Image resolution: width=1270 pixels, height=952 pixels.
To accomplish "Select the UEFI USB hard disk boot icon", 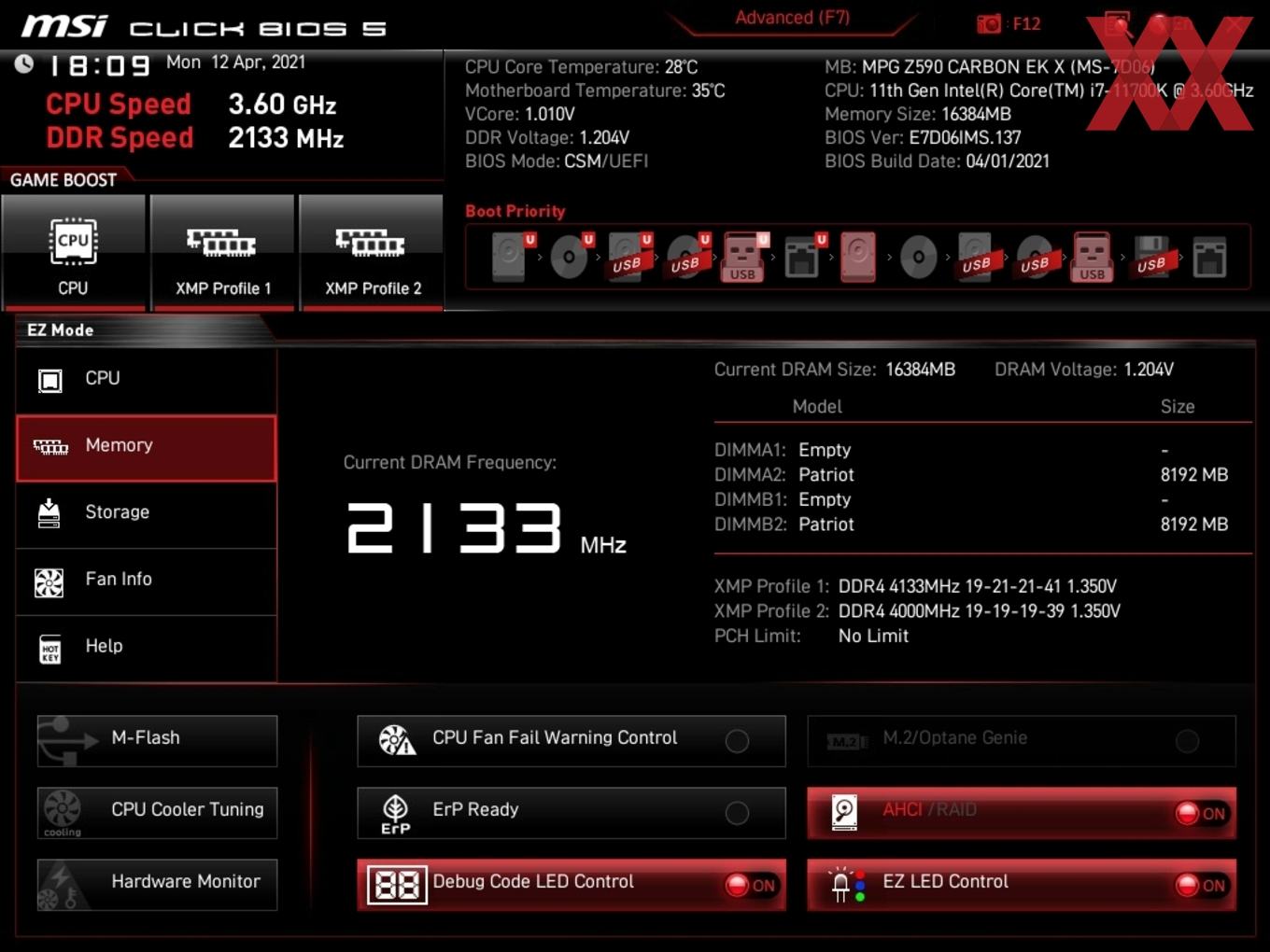I will click(x=629, y=257).
